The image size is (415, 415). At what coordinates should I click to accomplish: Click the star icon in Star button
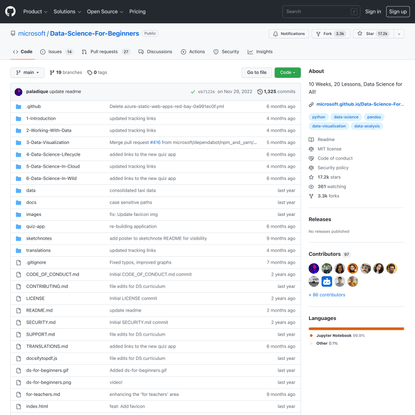tap(360, 34)
